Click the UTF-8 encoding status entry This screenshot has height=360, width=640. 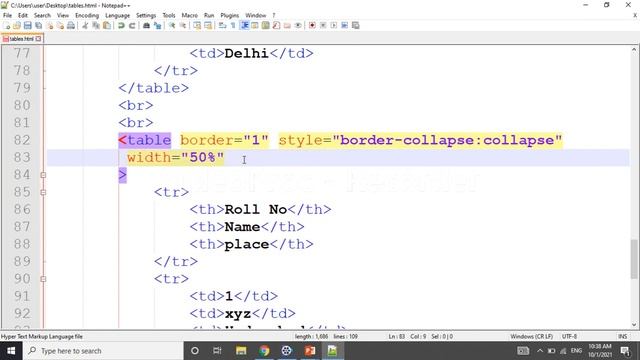[569, 337]
